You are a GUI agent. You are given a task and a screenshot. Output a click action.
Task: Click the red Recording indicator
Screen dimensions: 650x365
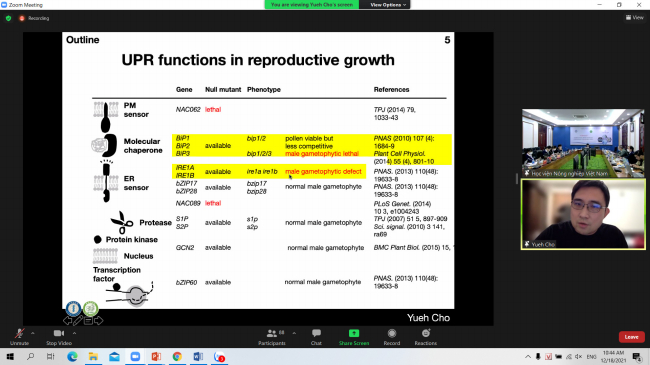tap(34, 18)
